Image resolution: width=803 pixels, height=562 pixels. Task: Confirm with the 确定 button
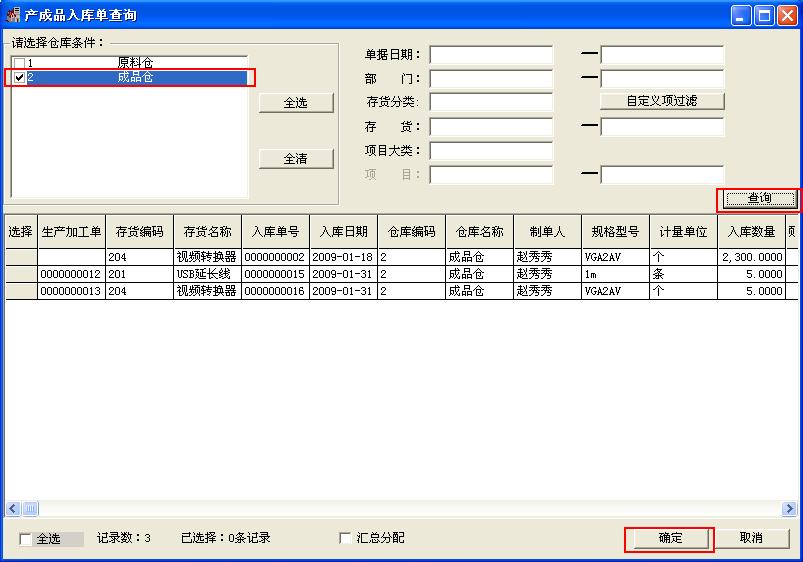point(670,538)
